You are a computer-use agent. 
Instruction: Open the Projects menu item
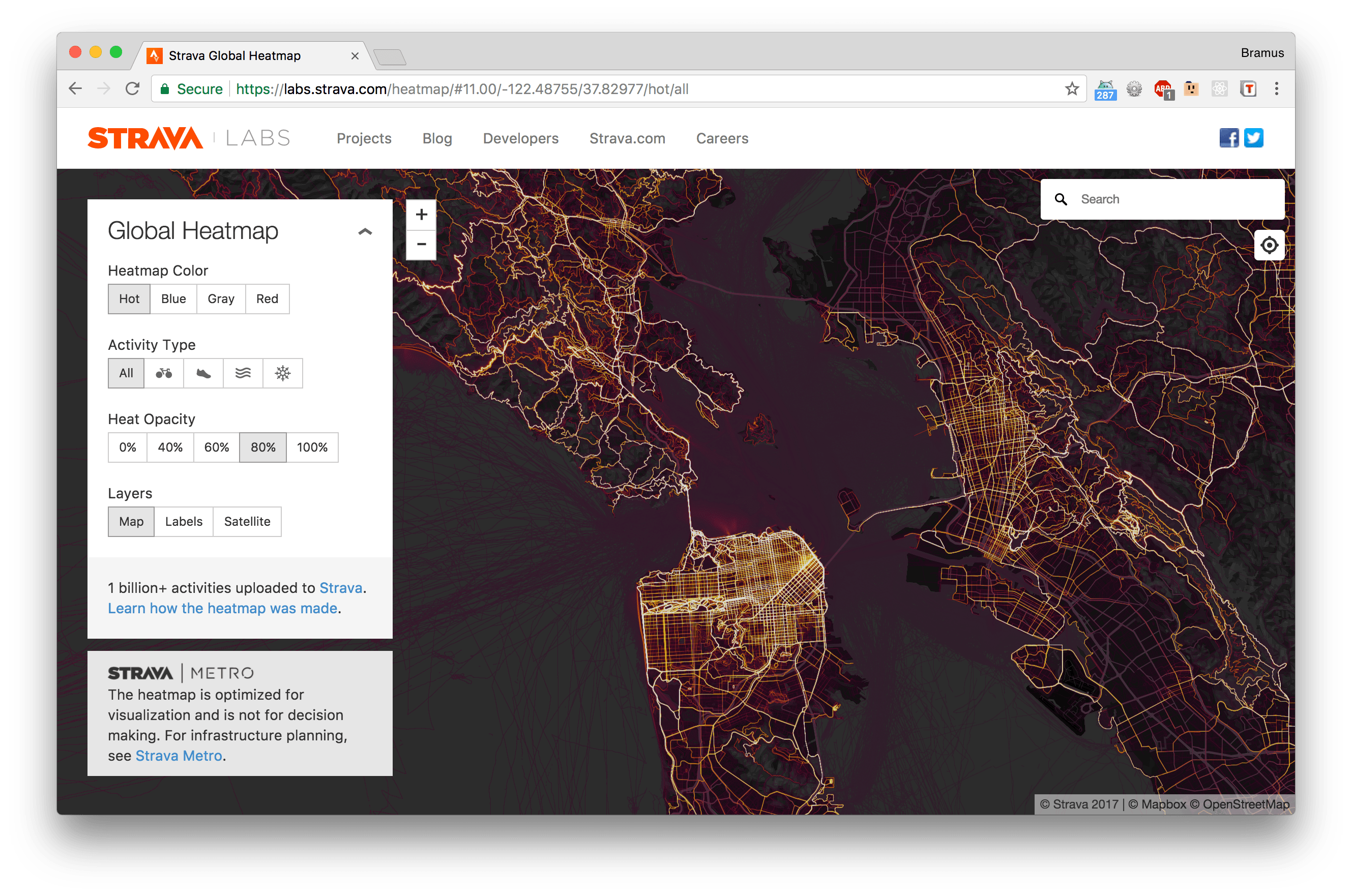click(364, 138)
